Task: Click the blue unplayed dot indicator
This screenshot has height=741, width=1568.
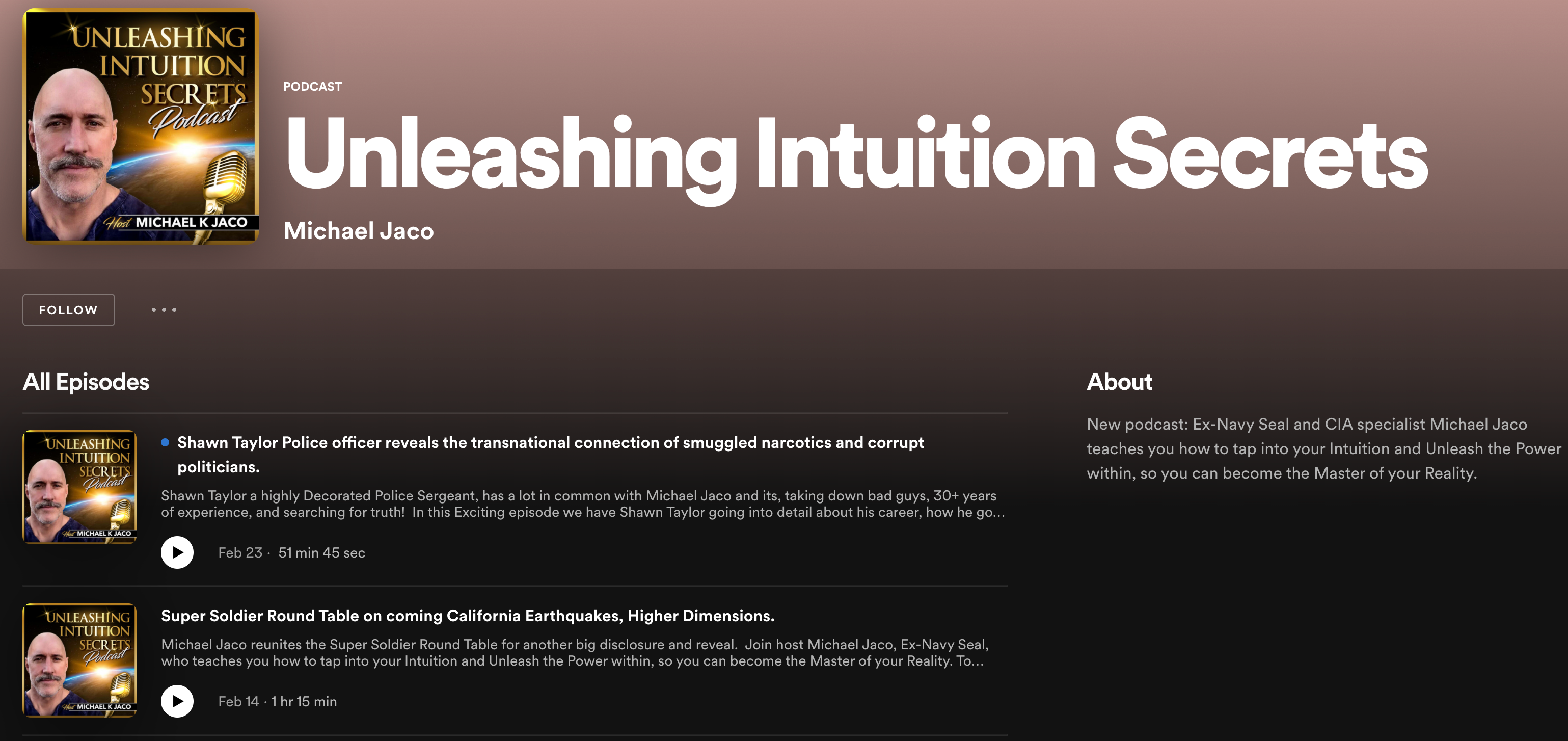Action: tap(165, 443)
